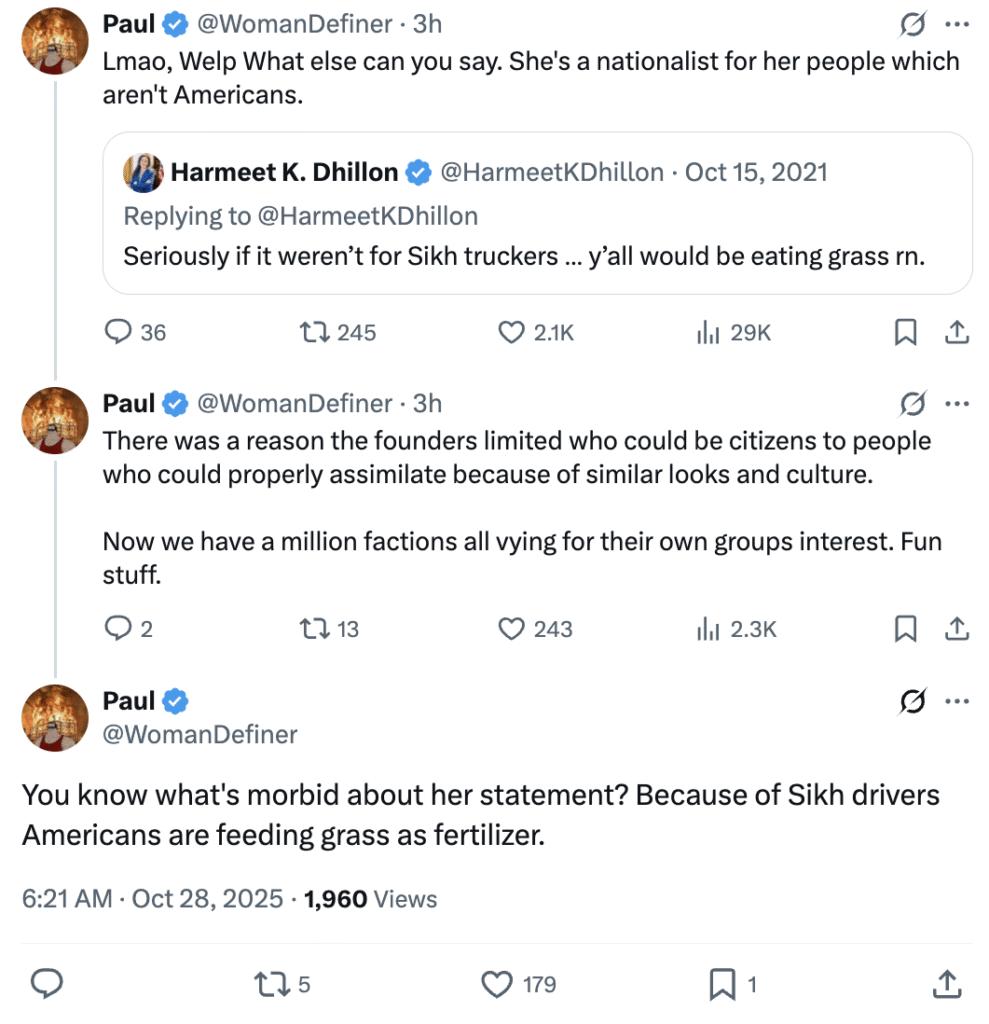Like the second tweet with 243 likes
The width and height of the screenshot is (989, 1024).
tap(512, 629)
